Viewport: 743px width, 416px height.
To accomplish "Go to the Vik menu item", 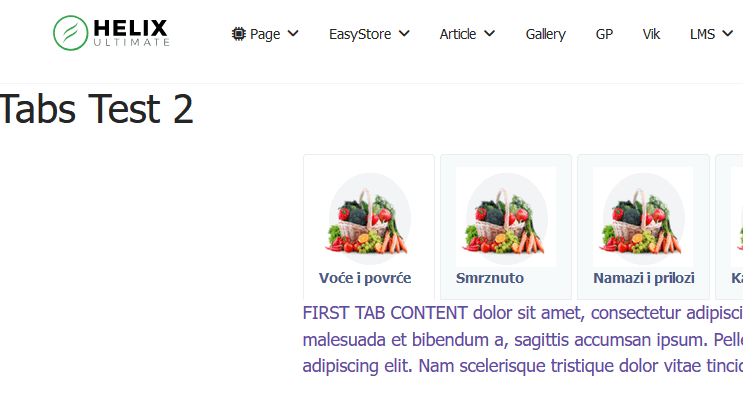I will [651, 34].
